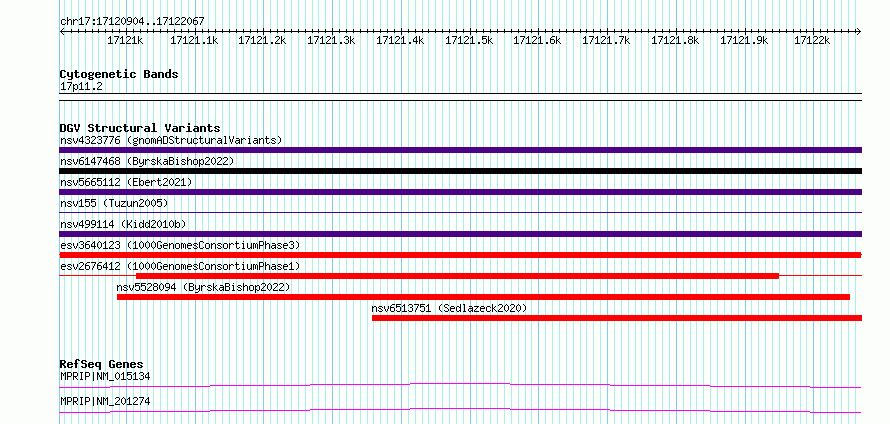890x424 pixels.
Task: Click the purple bar under nsv499114
Action: coord(460,234)
